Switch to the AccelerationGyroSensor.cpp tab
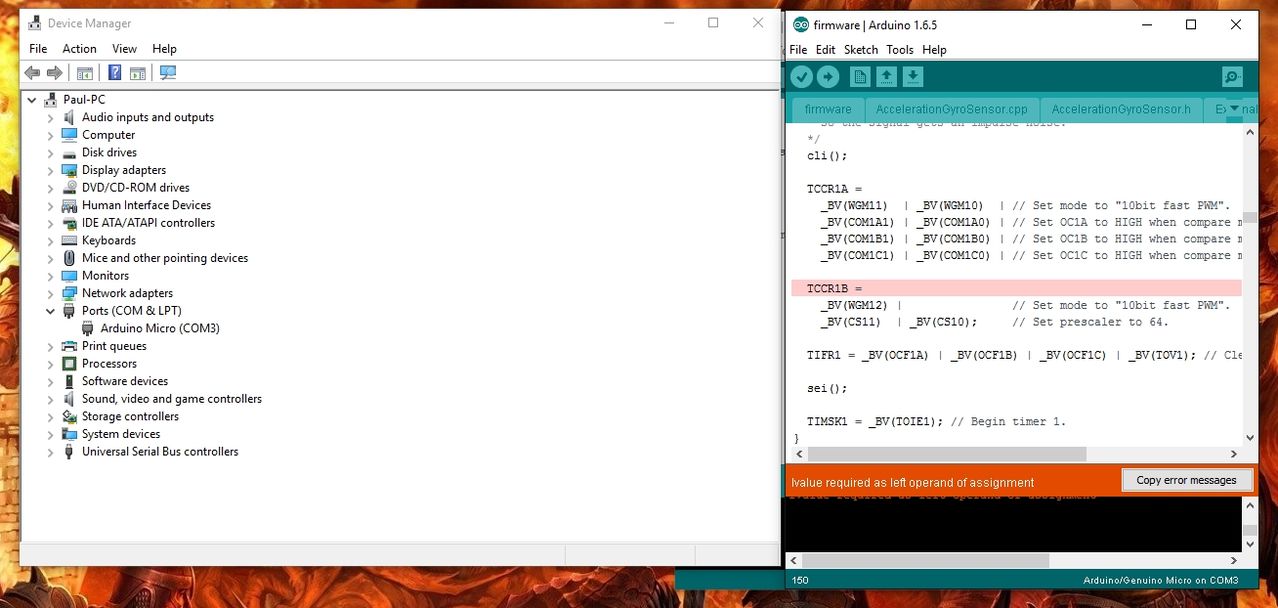 951,109
